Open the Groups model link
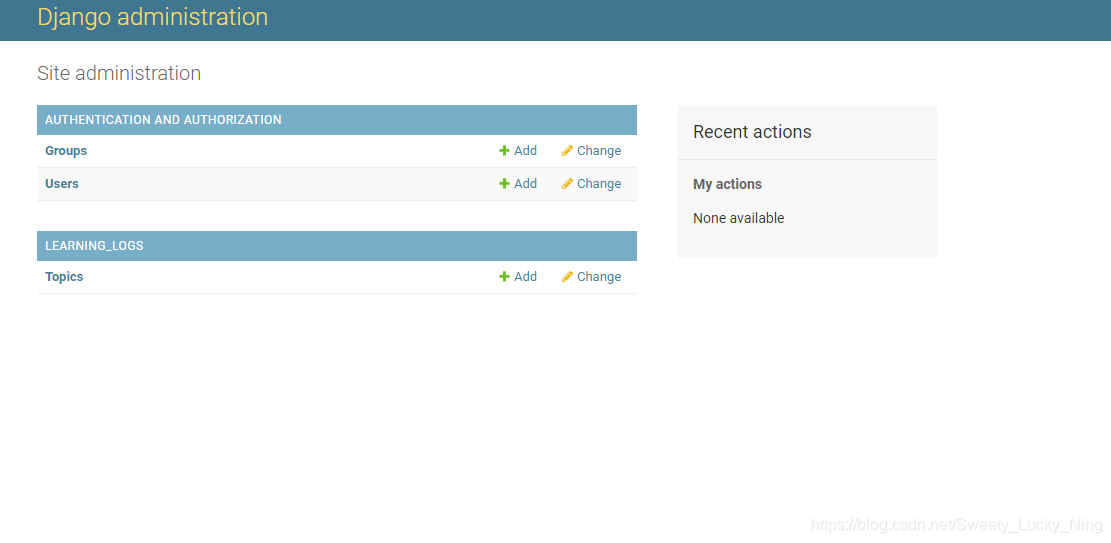The image size is (1111, 543). coord(66,151)
